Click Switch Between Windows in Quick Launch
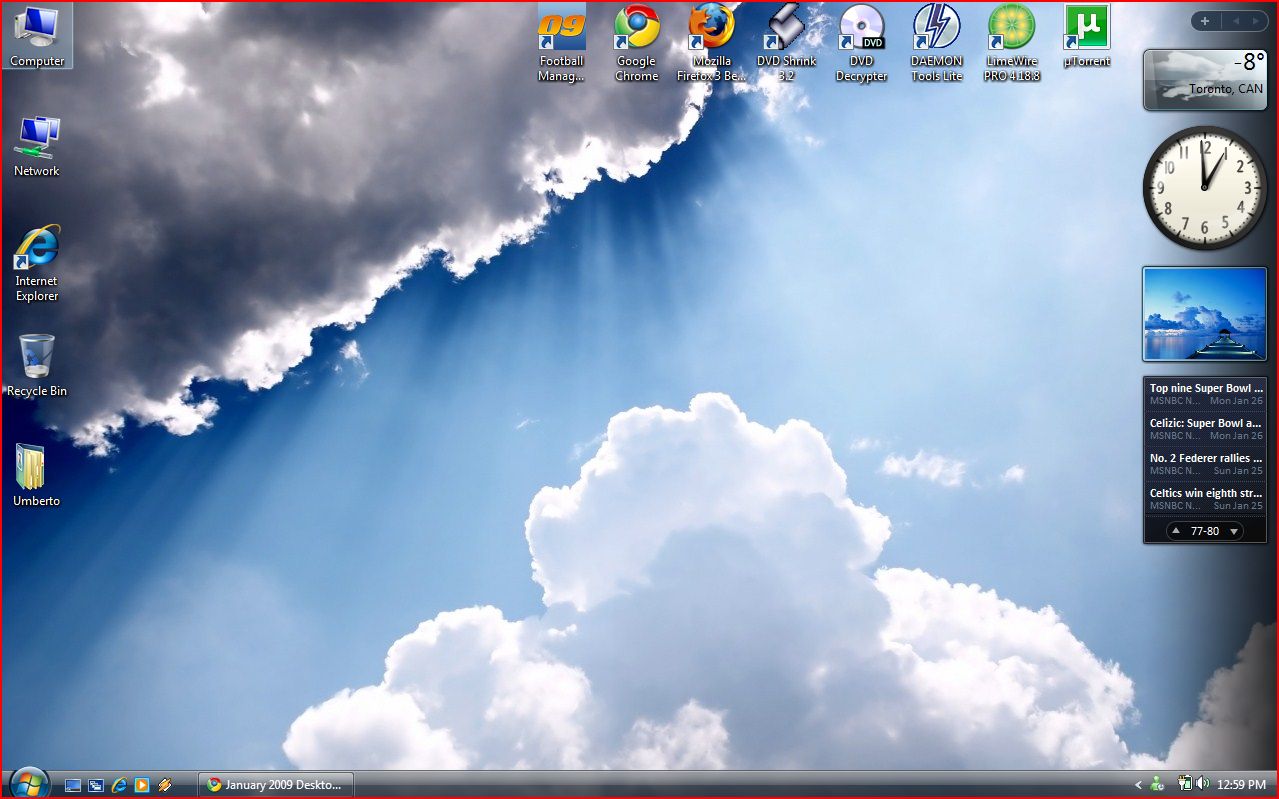The width and height of the screenshot is (1279, 799). (x=96, y=785)
